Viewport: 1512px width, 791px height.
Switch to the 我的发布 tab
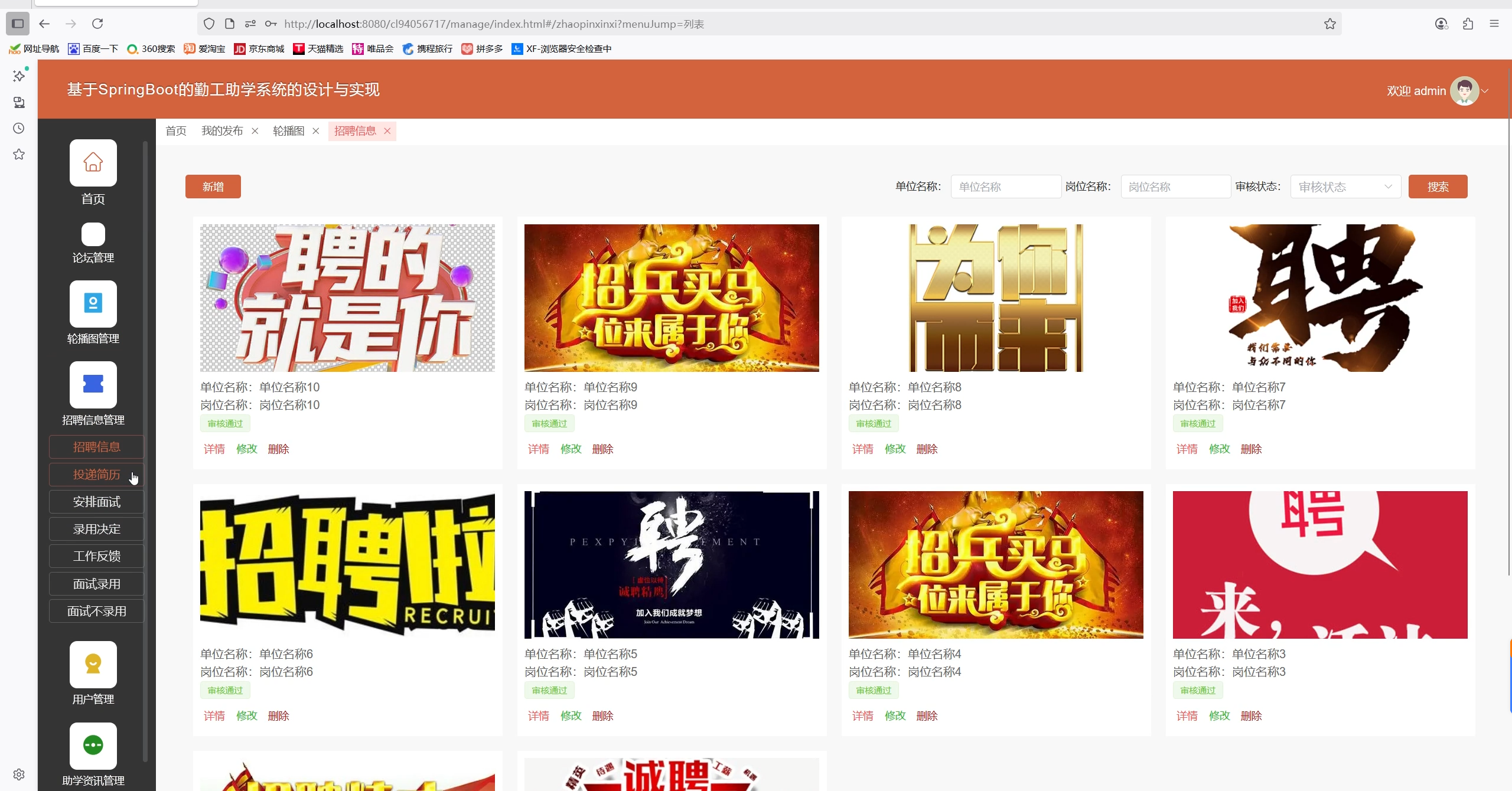222,131
